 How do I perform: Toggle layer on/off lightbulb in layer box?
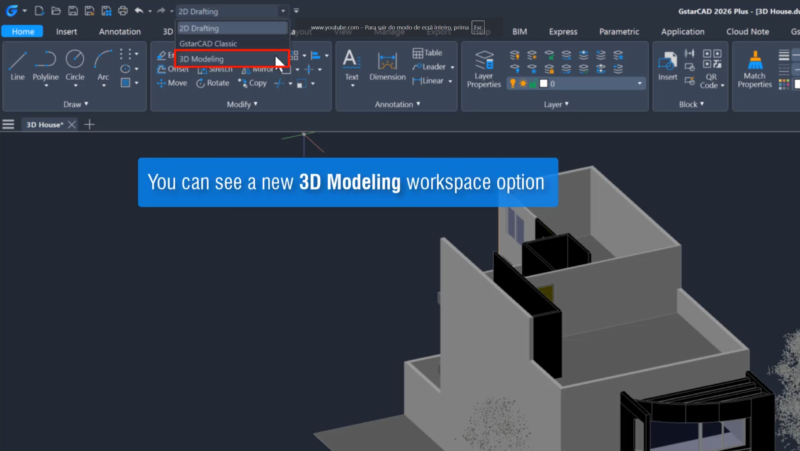513,84
